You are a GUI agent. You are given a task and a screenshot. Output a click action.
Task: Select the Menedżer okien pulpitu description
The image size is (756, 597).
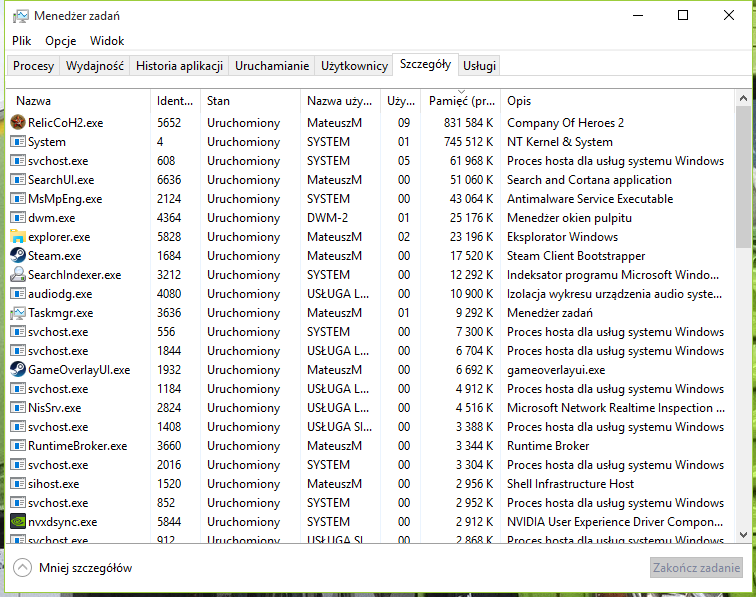(569, 218)
